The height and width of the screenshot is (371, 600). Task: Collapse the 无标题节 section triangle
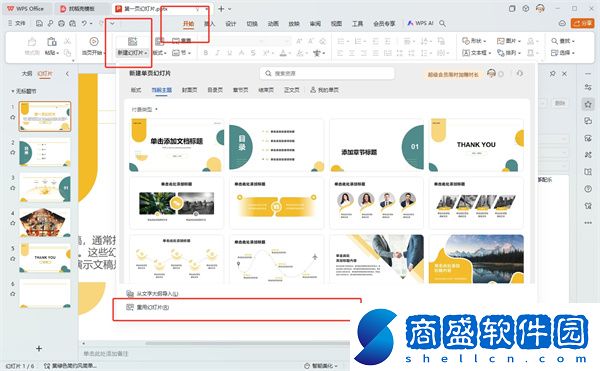13,91
